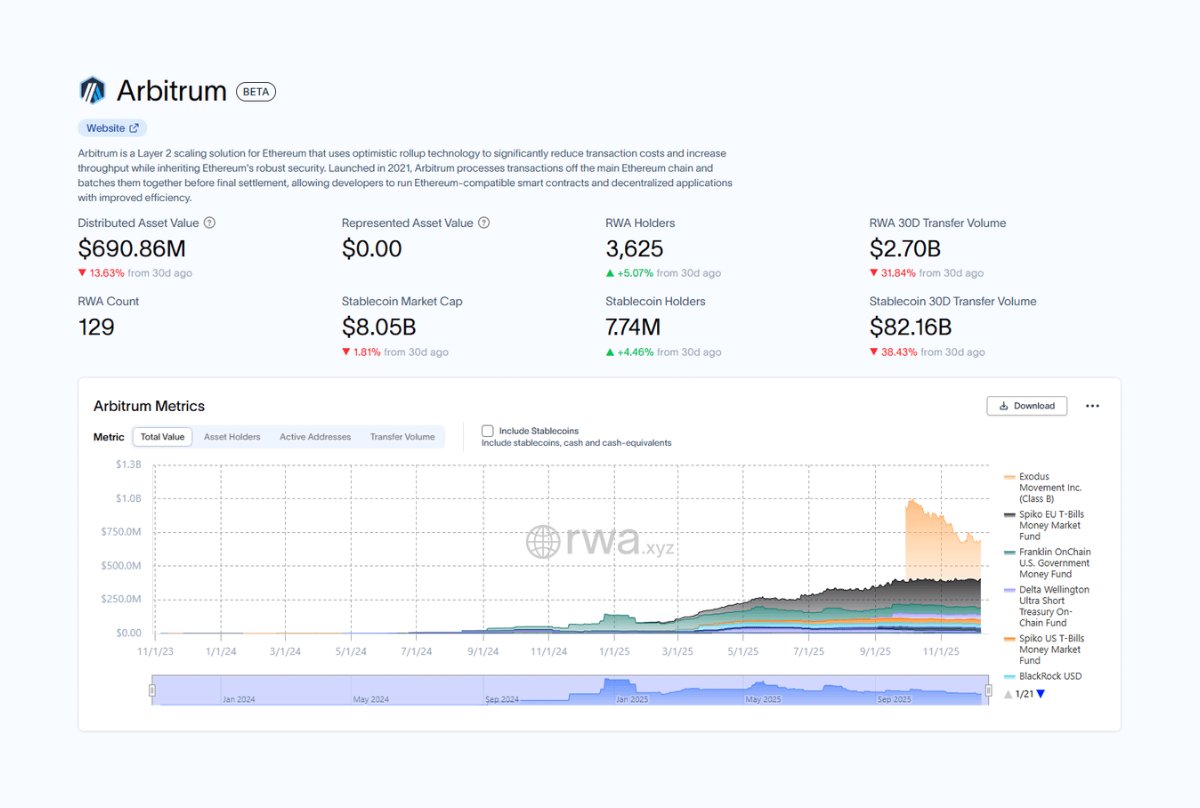Viewport: 1200px width, 808px height.
Task: Click the Stablecoin 30D Transfer Volume label
Action: tap(953, 301)
